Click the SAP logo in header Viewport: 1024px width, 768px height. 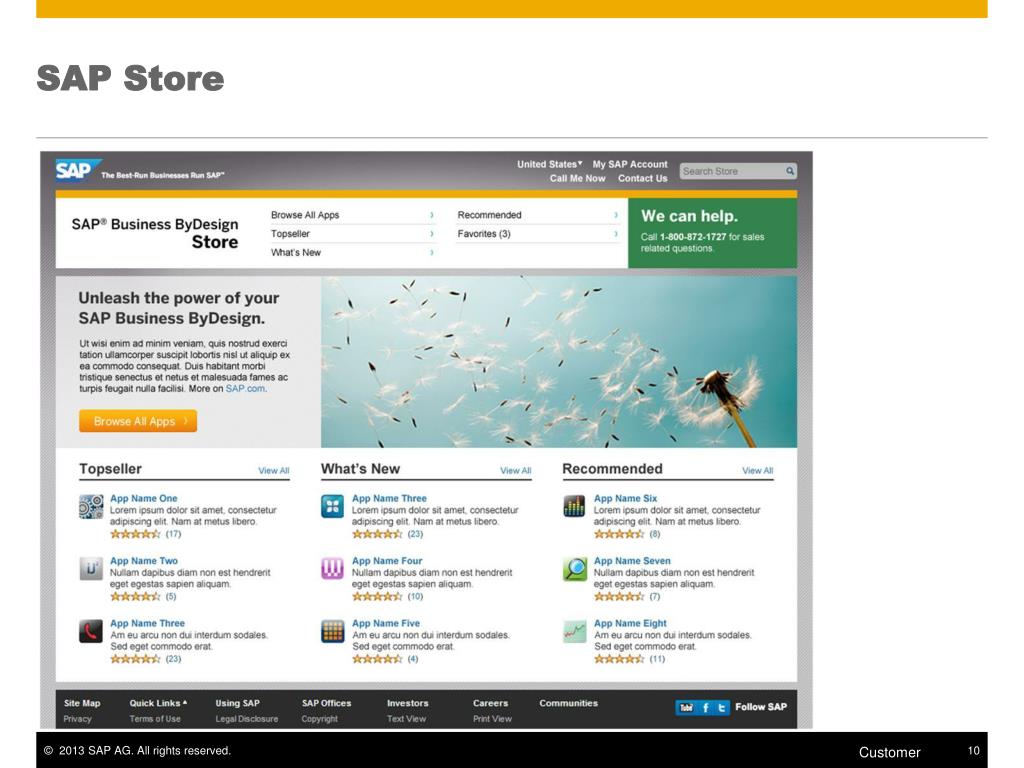78,170
